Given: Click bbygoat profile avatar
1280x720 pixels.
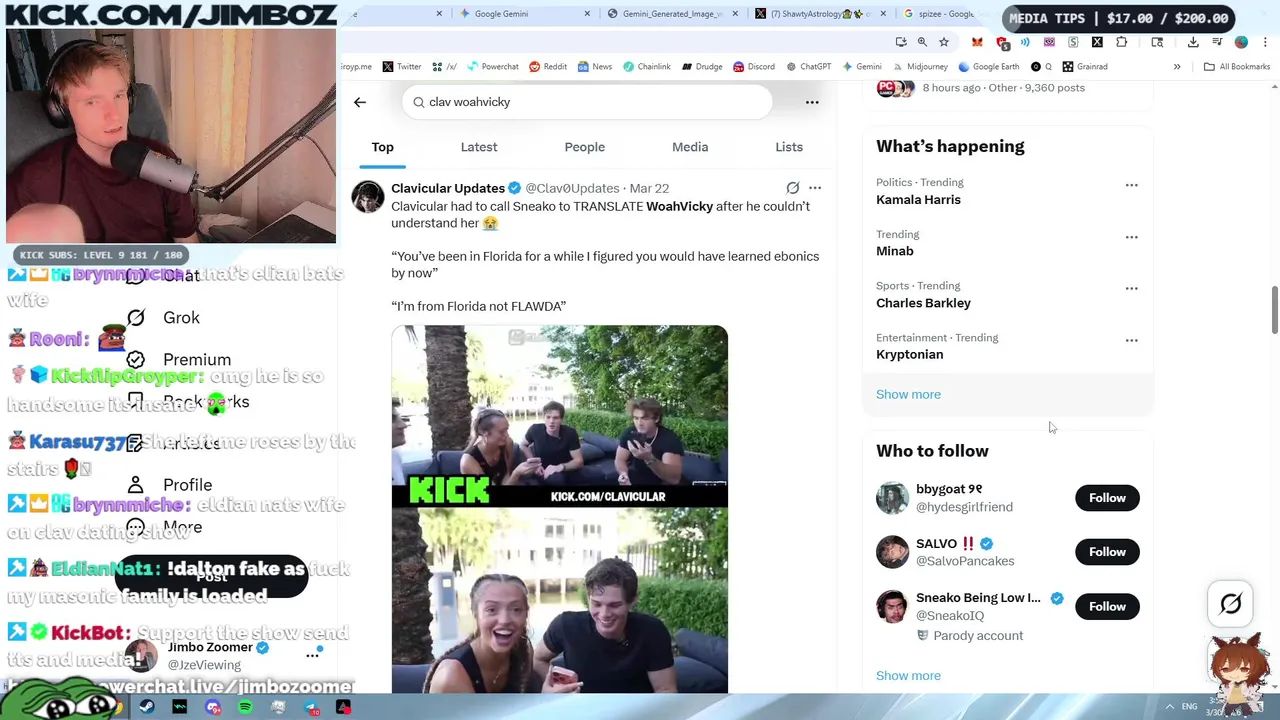Looking at the screenshot, I should pyautogui.click(x=892, y=498).
